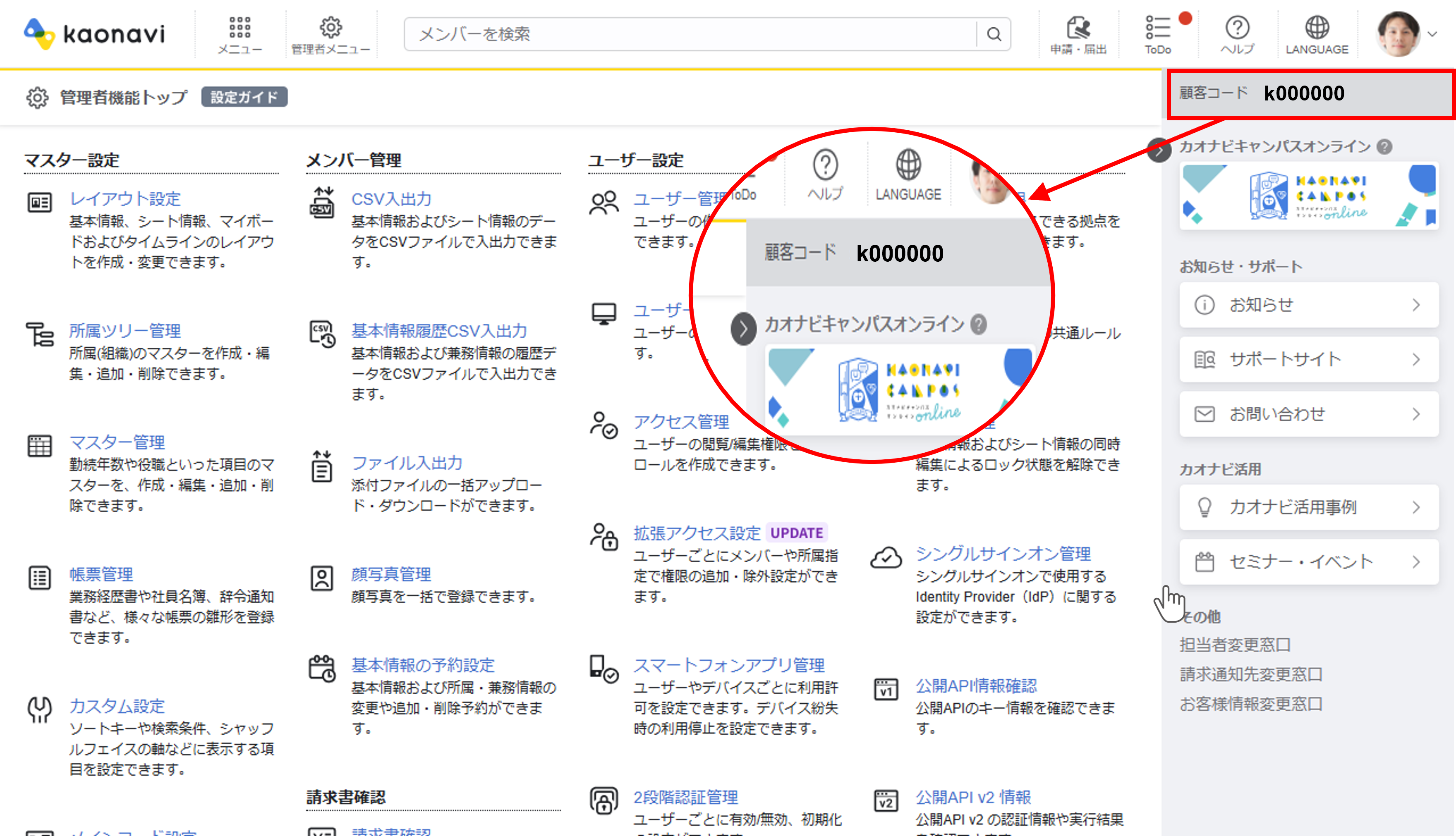Open お知らせ via its chevron
Screen dimensions: 1456x836
(x=1416, y=305)
